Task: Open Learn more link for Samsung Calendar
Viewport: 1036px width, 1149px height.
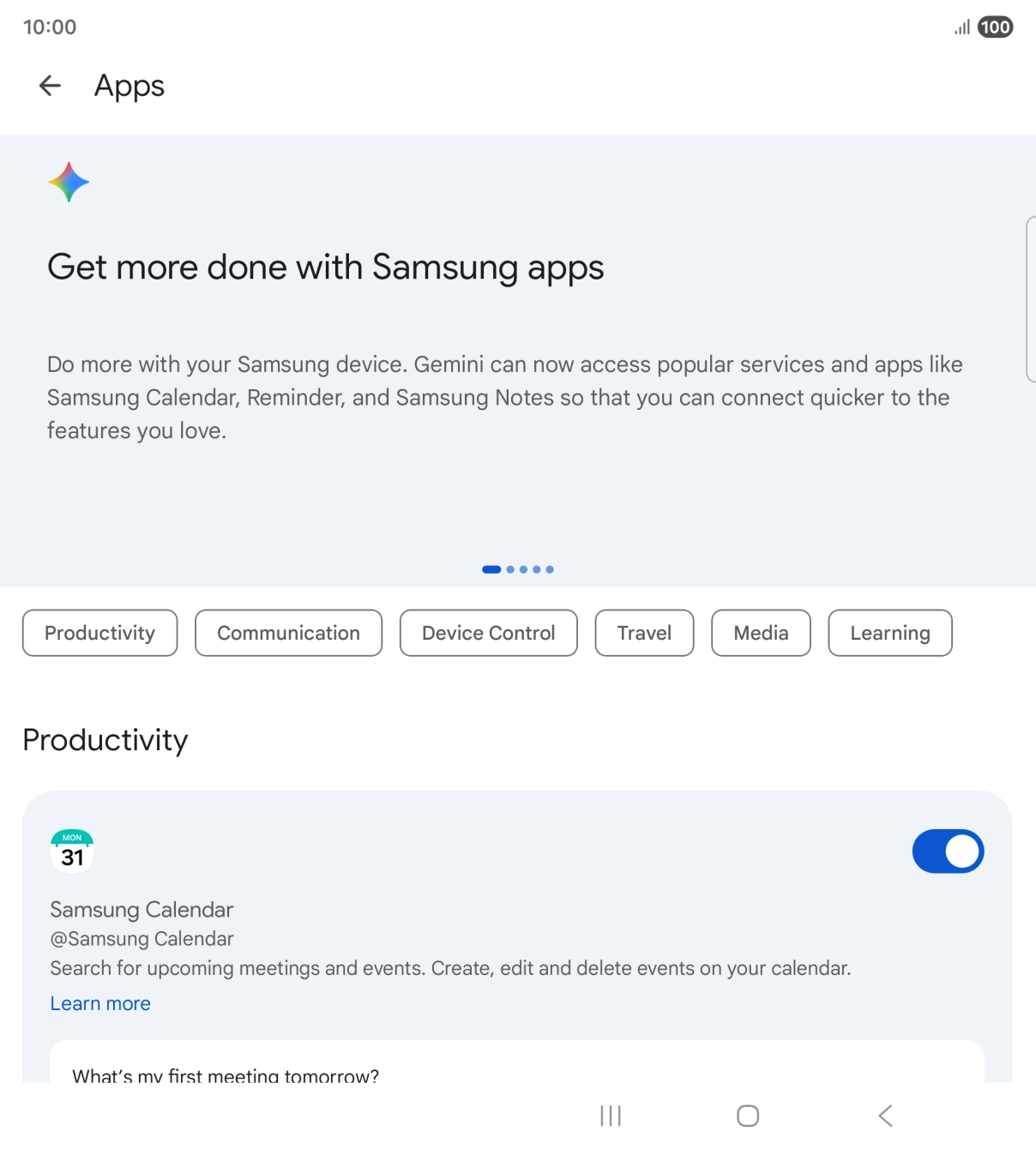Action: (100, 1003)
